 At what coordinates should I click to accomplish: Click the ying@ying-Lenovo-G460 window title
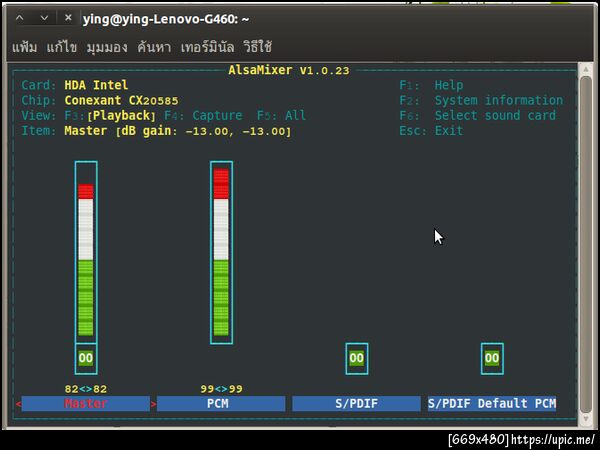pyautogui.click(x=166, y=19)
